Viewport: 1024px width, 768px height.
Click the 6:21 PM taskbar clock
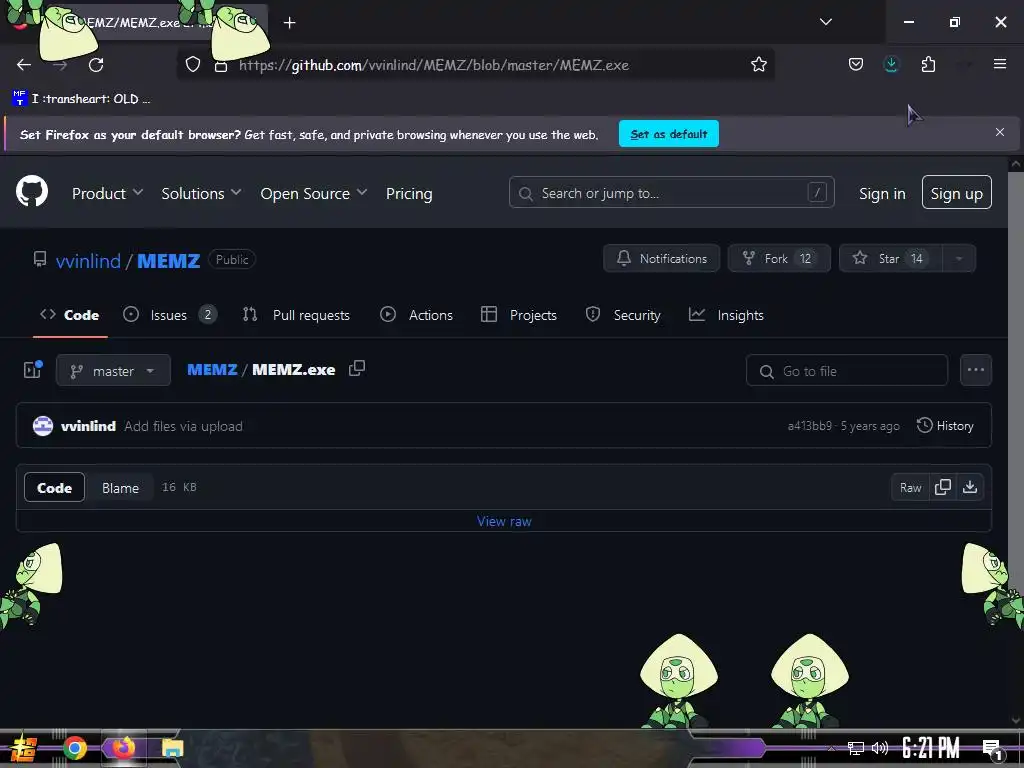click(930, 748)
